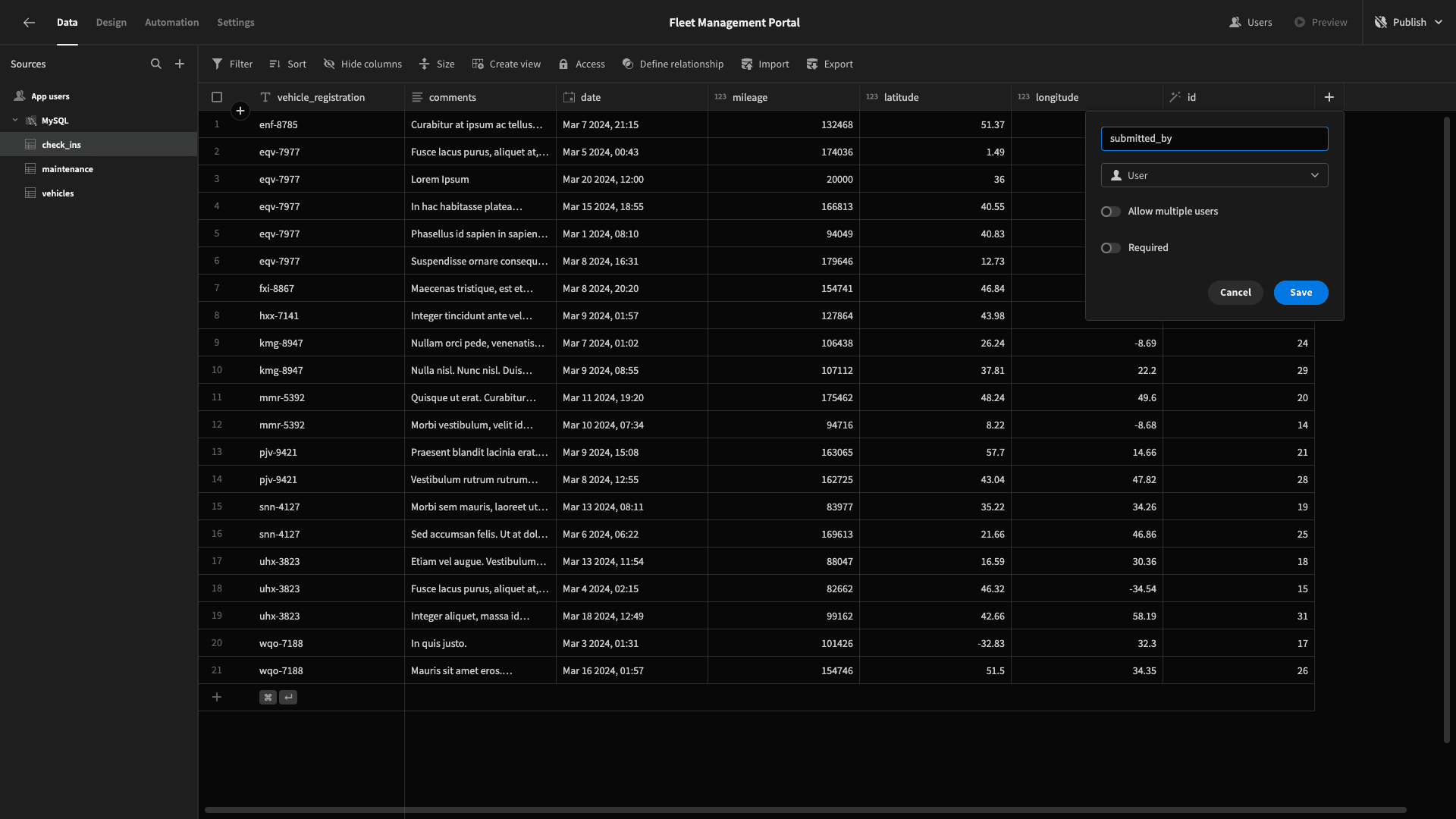Click the back arrow icon
Screen dimensions: 1456x819
tap(29, 23)
